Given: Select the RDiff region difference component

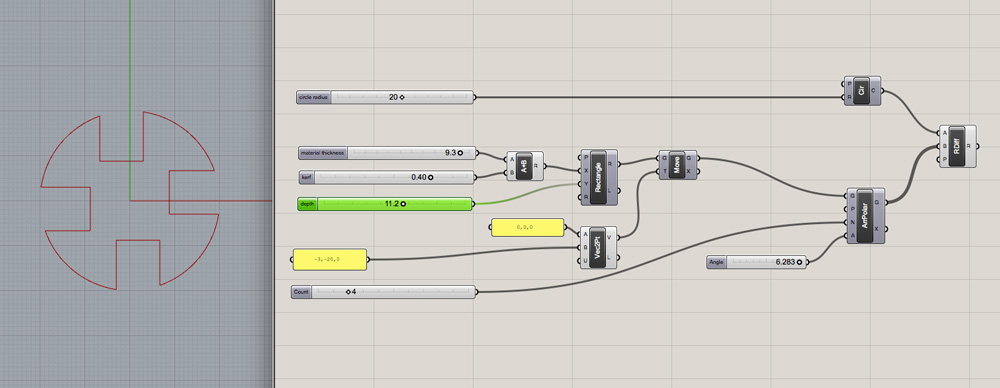Looking at the screenshot, I should click(x=957, y=146).
